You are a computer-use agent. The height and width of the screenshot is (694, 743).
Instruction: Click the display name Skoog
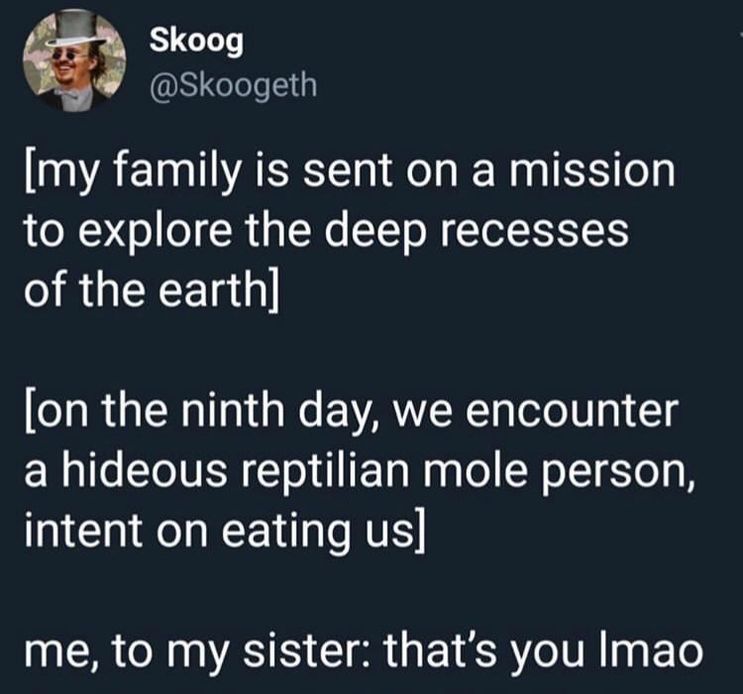tap(196, 42)
